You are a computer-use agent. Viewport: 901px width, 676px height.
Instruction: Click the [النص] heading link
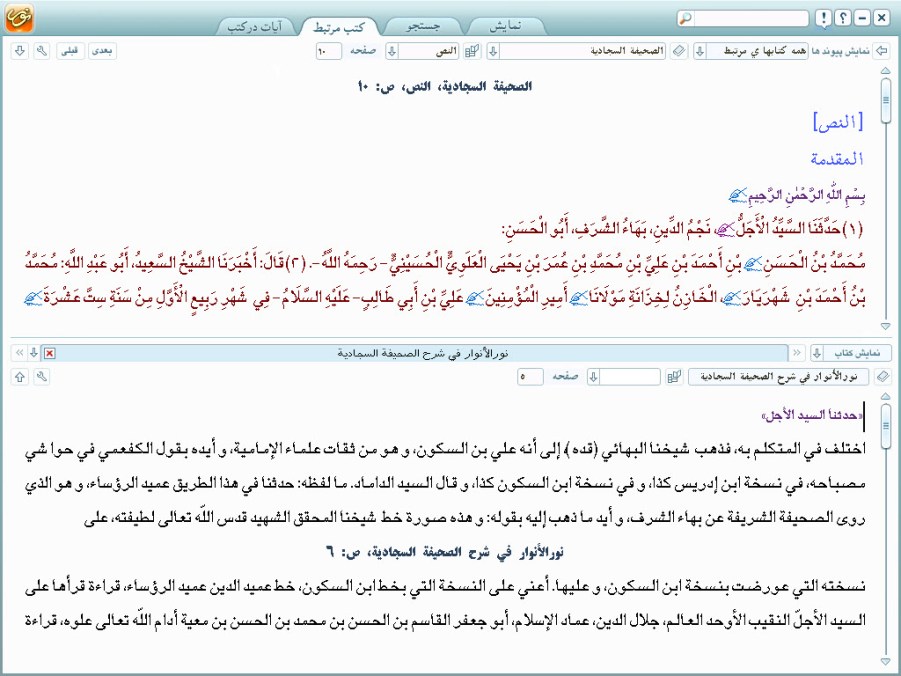pyautogui.click(x=838, y=122)
